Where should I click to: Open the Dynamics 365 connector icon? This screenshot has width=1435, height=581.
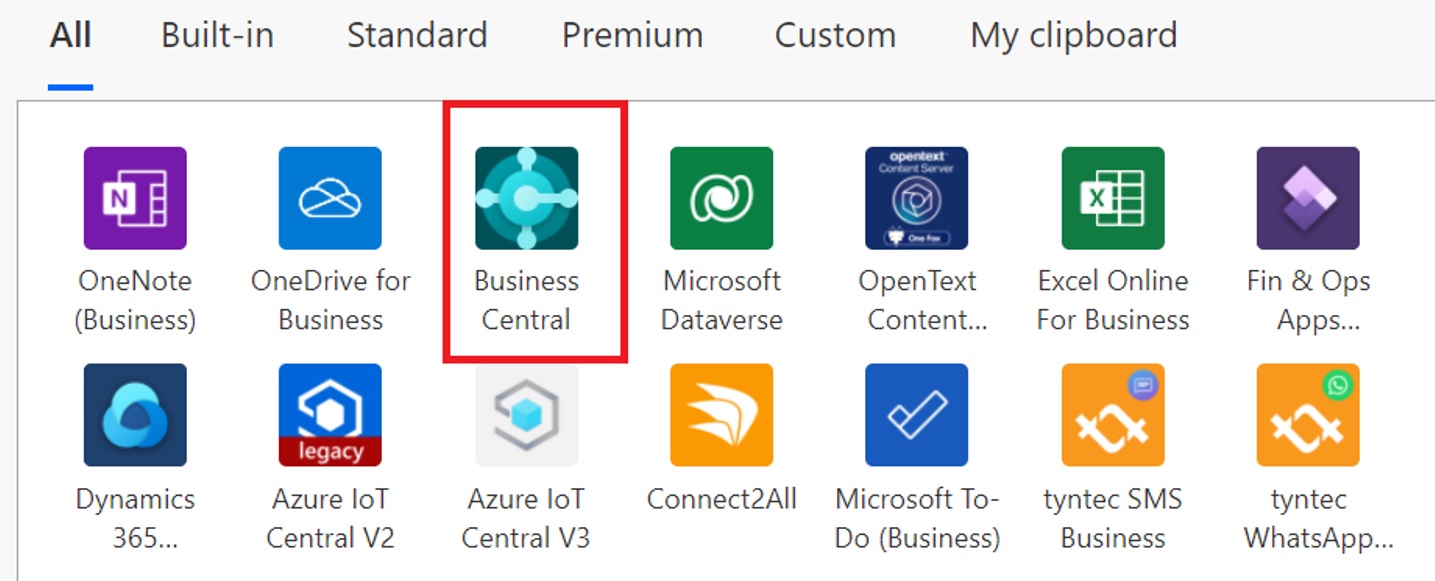(x=135, y=415)
